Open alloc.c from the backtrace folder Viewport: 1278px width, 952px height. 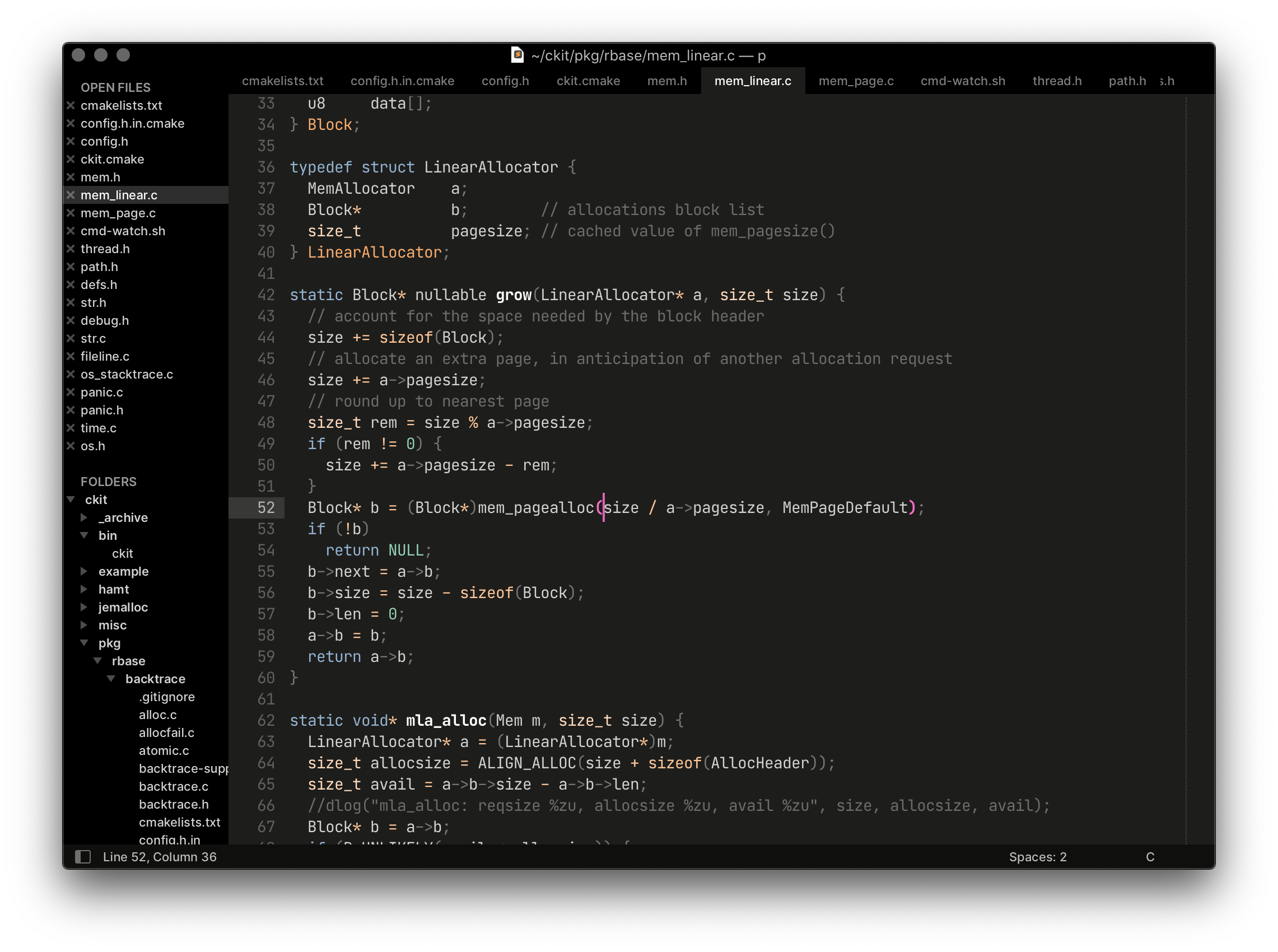click(x=157, y=715)
